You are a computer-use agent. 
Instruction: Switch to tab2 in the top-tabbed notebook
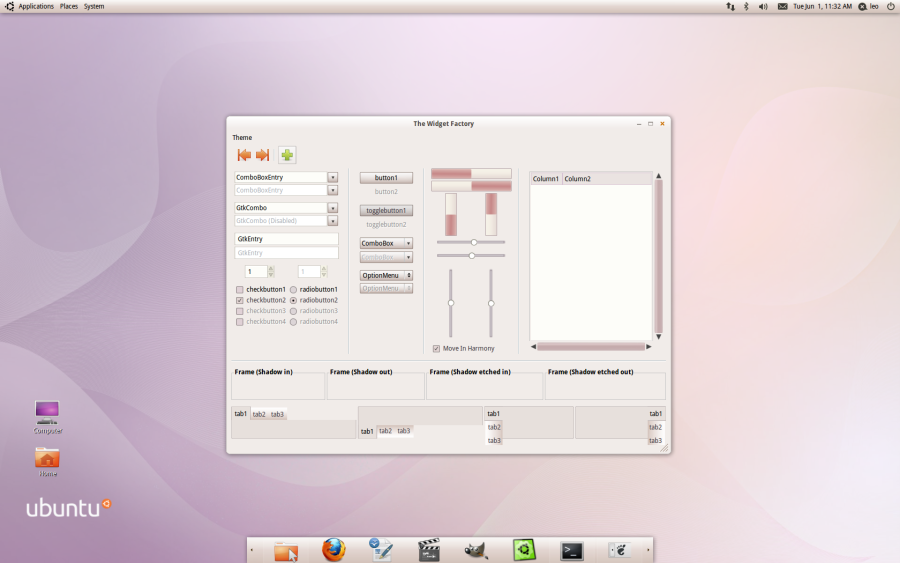[x=259, y=414]
